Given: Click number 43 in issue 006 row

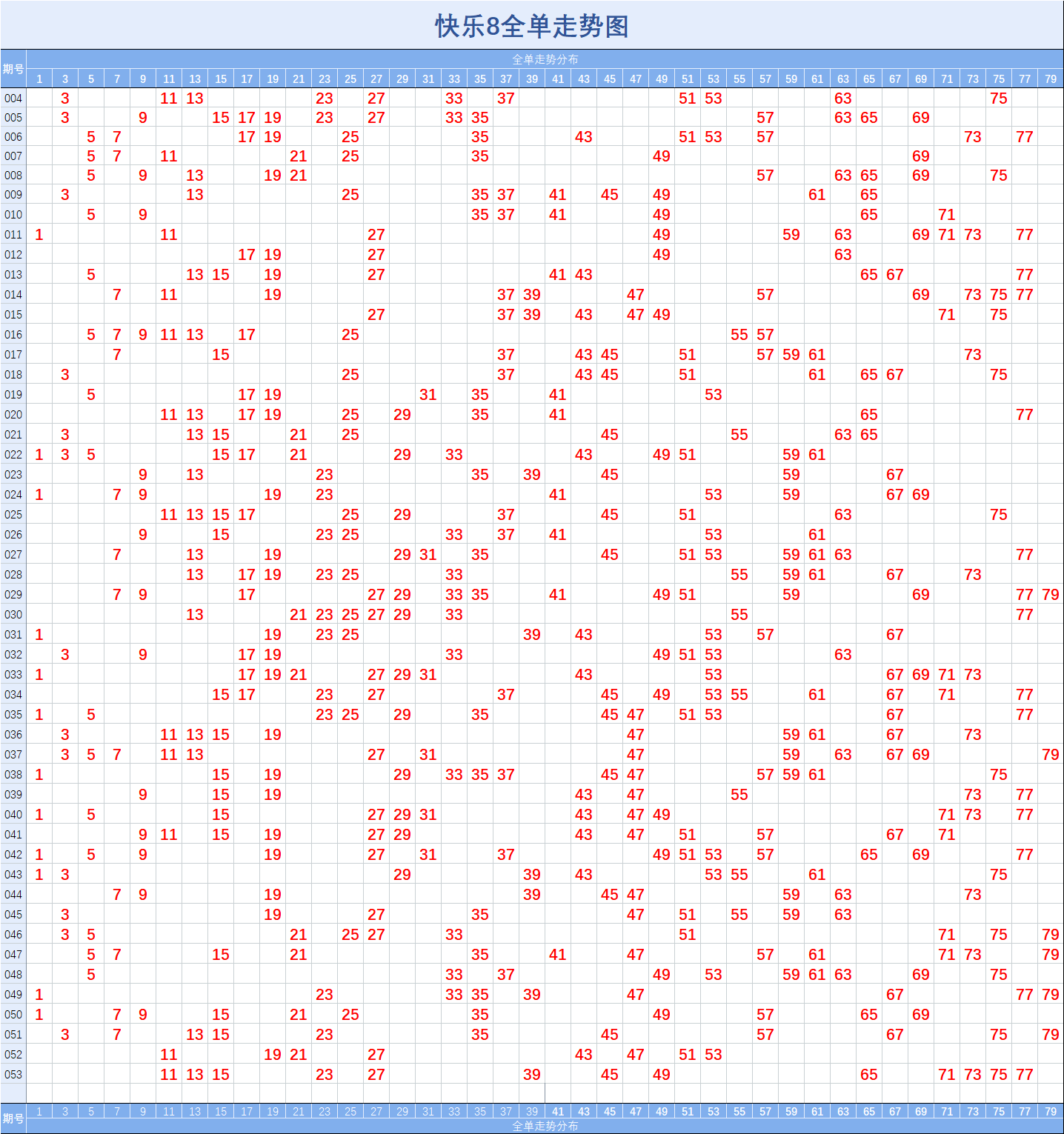Looking at the screenshot, I should coord(584,136).
